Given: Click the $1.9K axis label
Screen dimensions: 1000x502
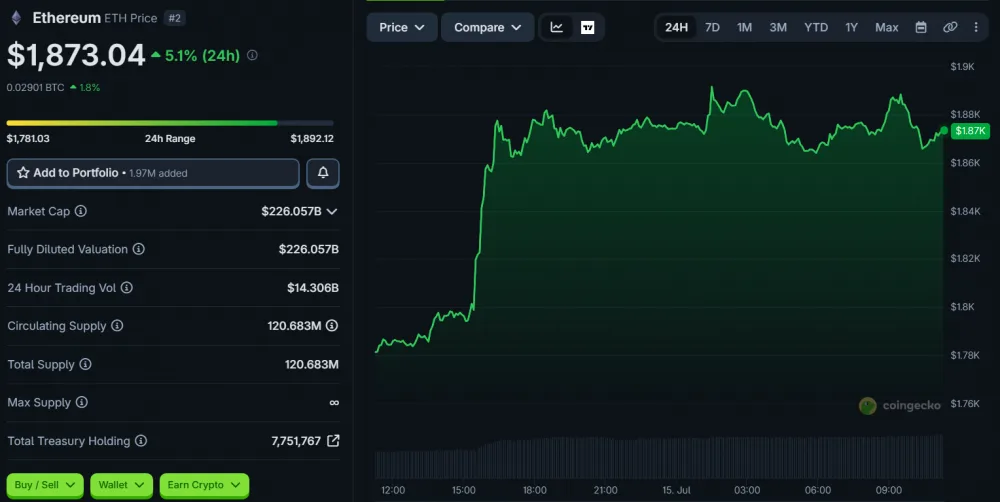Looking at the screenshot, I should click(962, 66).
